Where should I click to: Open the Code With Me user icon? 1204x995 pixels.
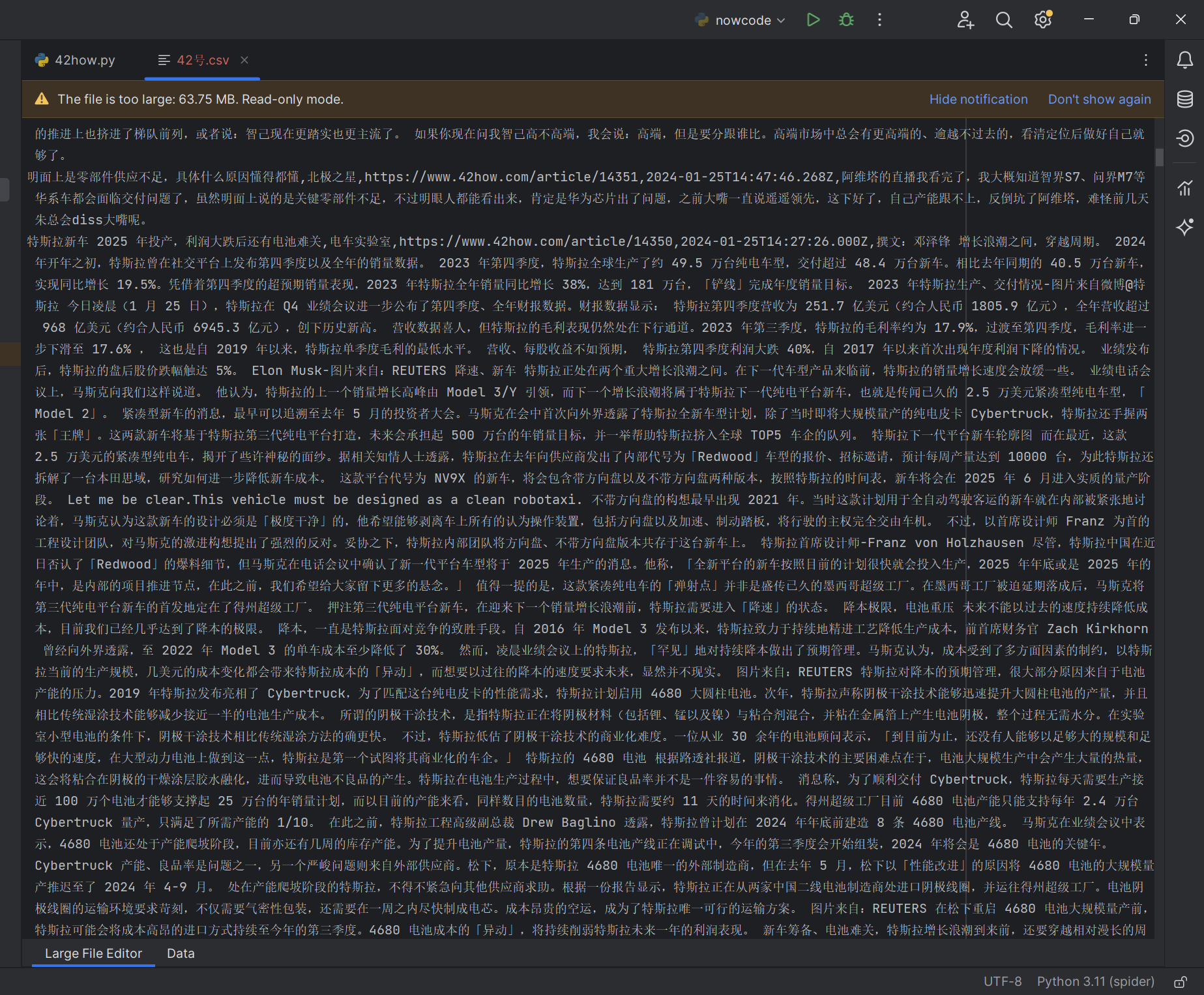pyautogui.click(x=965, y=20)
